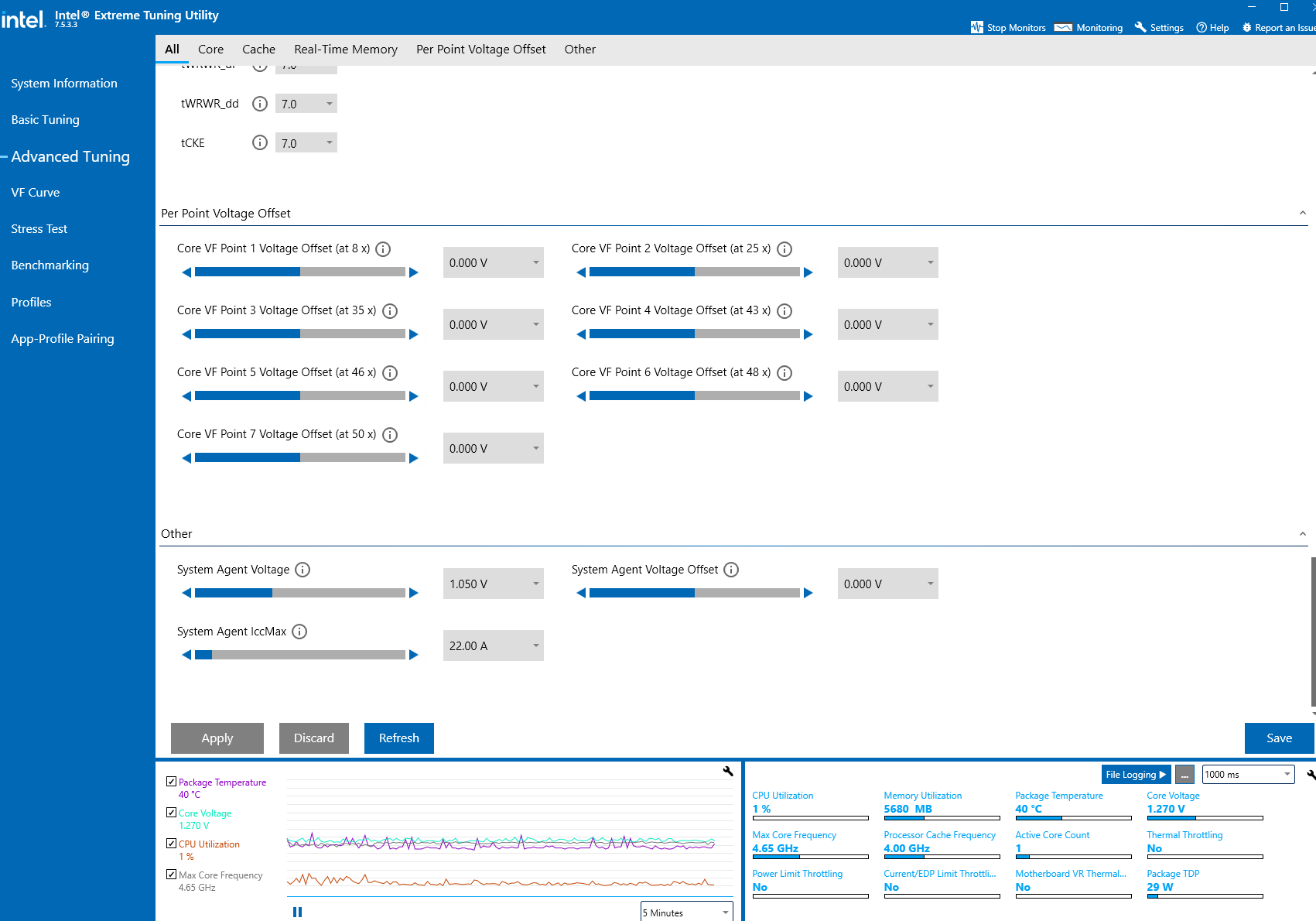
Task: Switch to the Core tab
Action: (210, 49)
